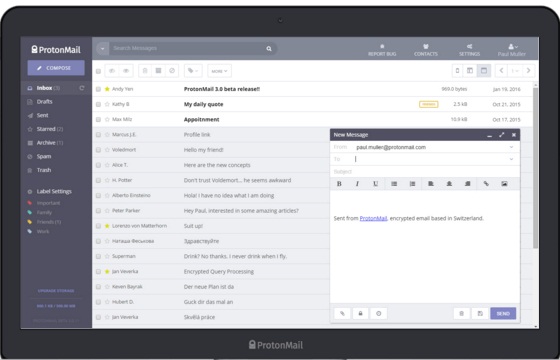
Task: Open Settings in the top bar
Action: [469, 50]
